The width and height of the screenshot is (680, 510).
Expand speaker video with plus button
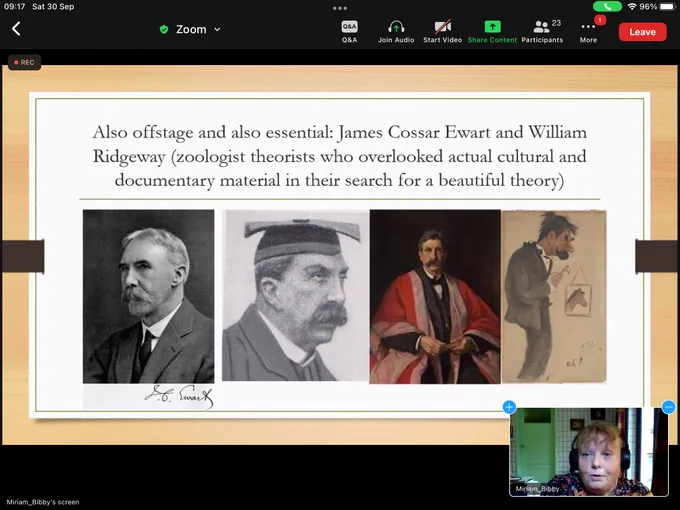point(509,407)
